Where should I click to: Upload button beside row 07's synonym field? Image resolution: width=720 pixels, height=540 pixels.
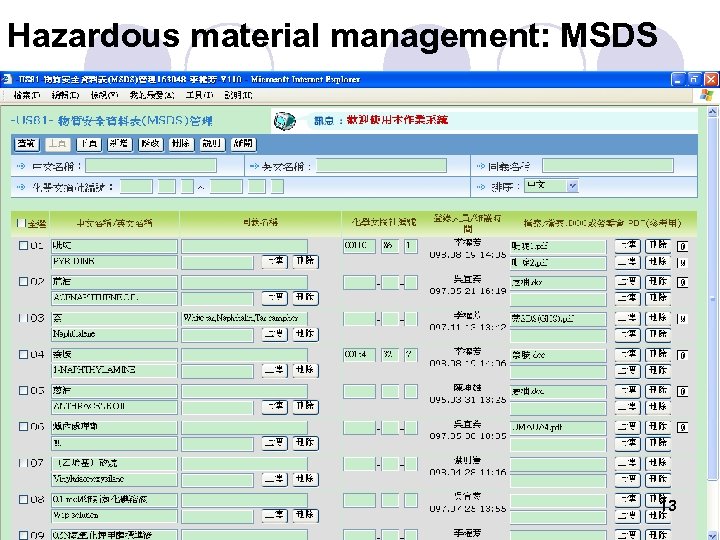275,479
